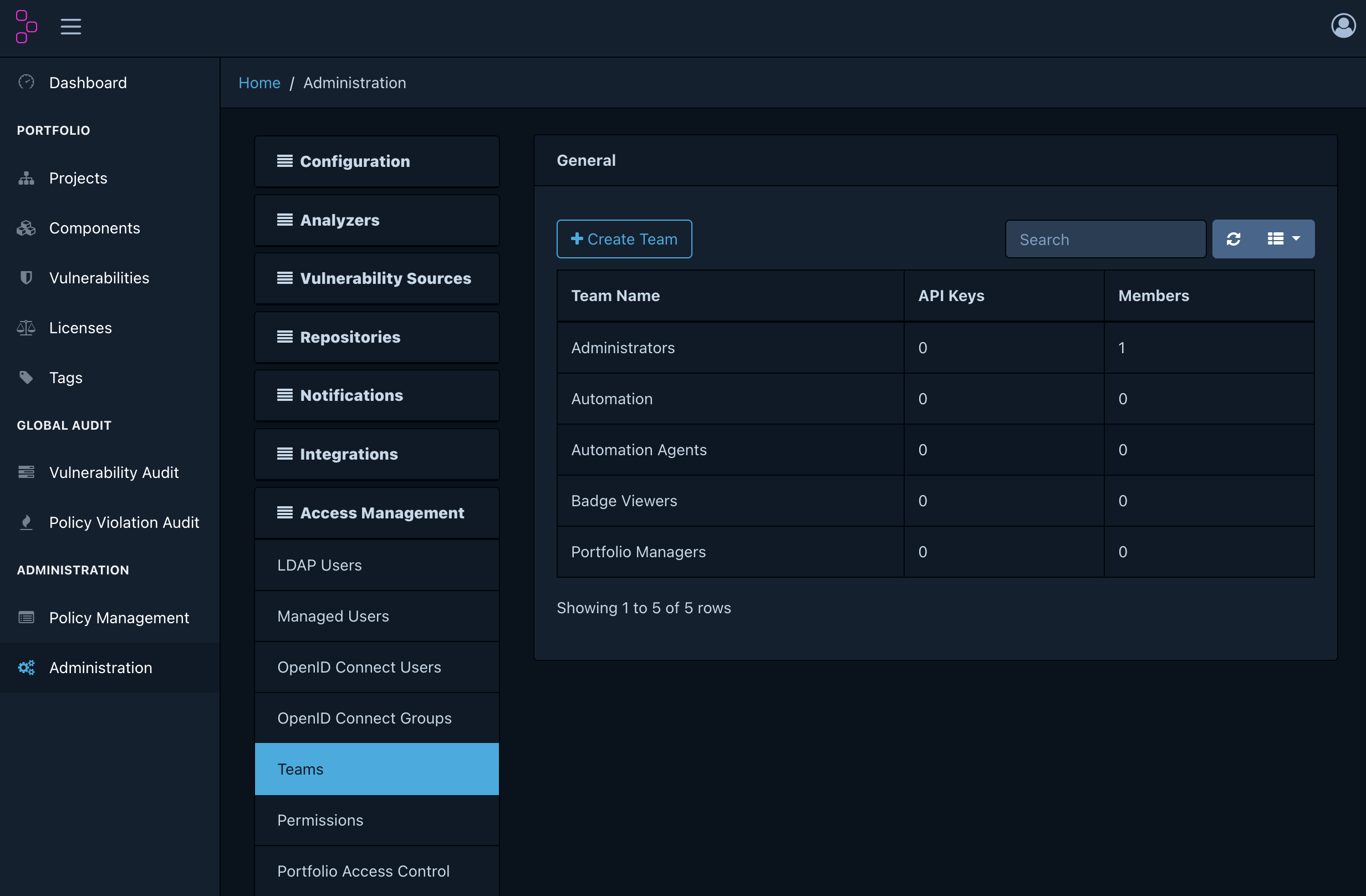Click in the teams Search field
The width and height of the screenshot is (1366, 896).
[1105, 240]
